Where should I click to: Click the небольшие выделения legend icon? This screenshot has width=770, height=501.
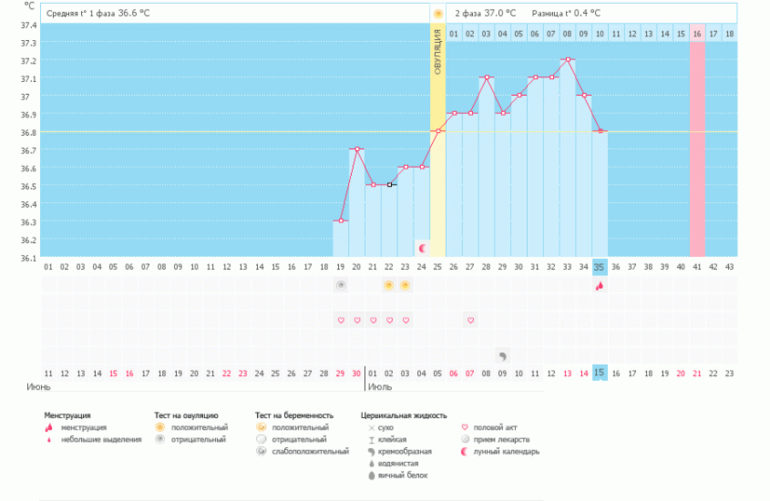click(x=49, y=440)
